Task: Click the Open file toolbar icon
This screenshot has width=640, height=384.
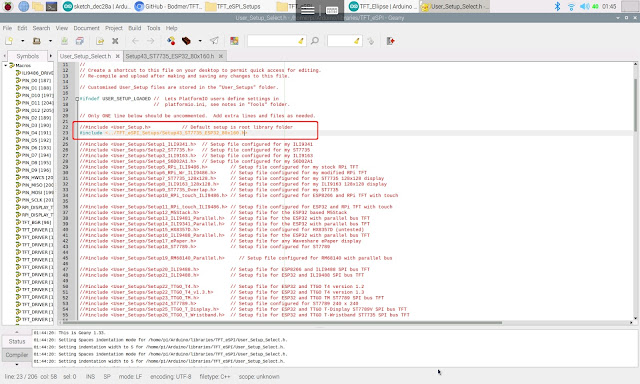Action: point(37,41)
